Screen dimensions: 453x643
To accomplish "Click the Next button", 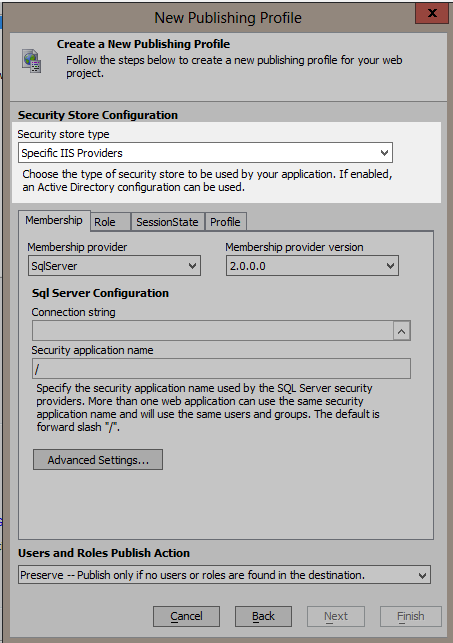I will pyautogui.click(x=336, y=616).
